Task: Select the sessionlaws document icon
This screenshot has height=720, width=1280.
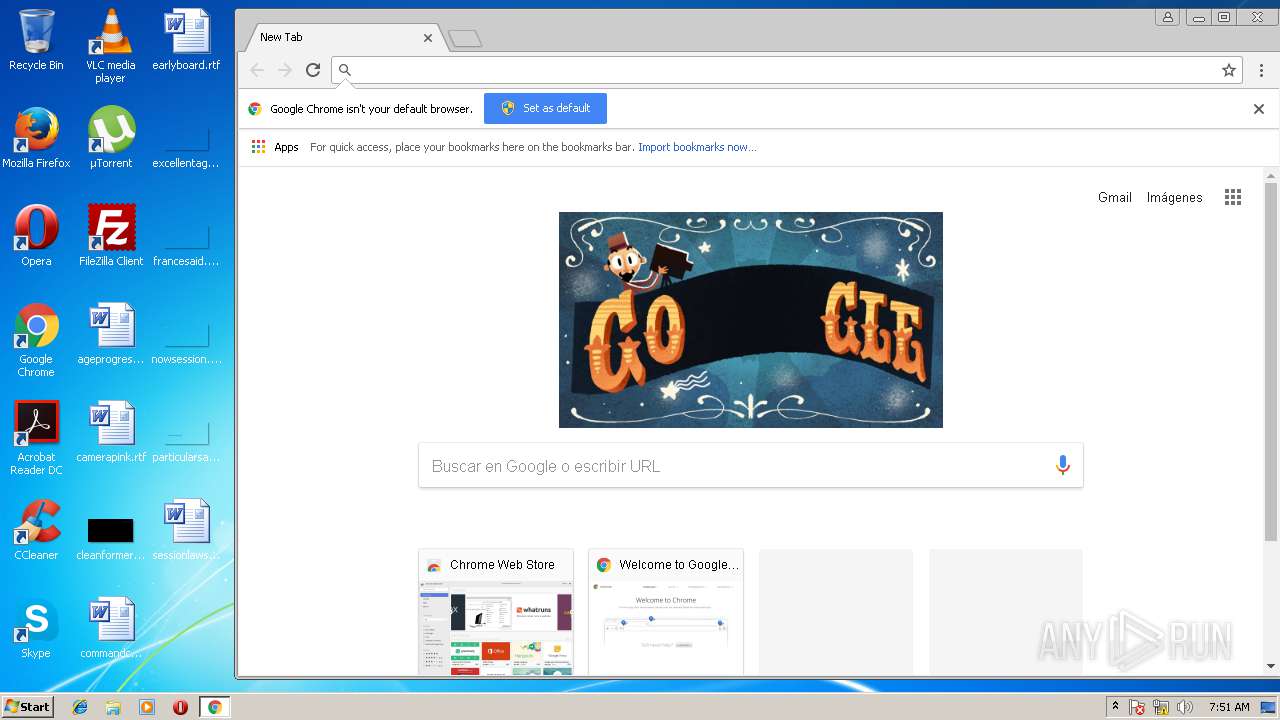Action: tap(186, 530)
